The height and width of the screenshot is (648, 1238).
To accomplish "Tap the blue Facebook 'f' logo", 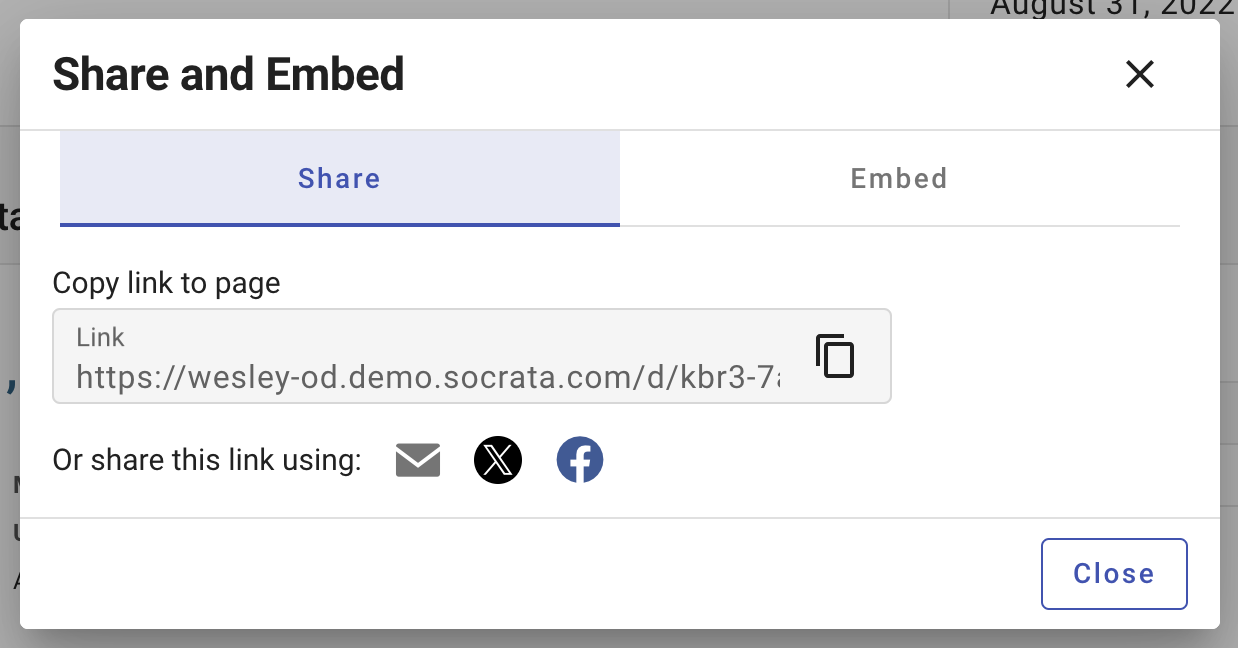I will (580, 461).
